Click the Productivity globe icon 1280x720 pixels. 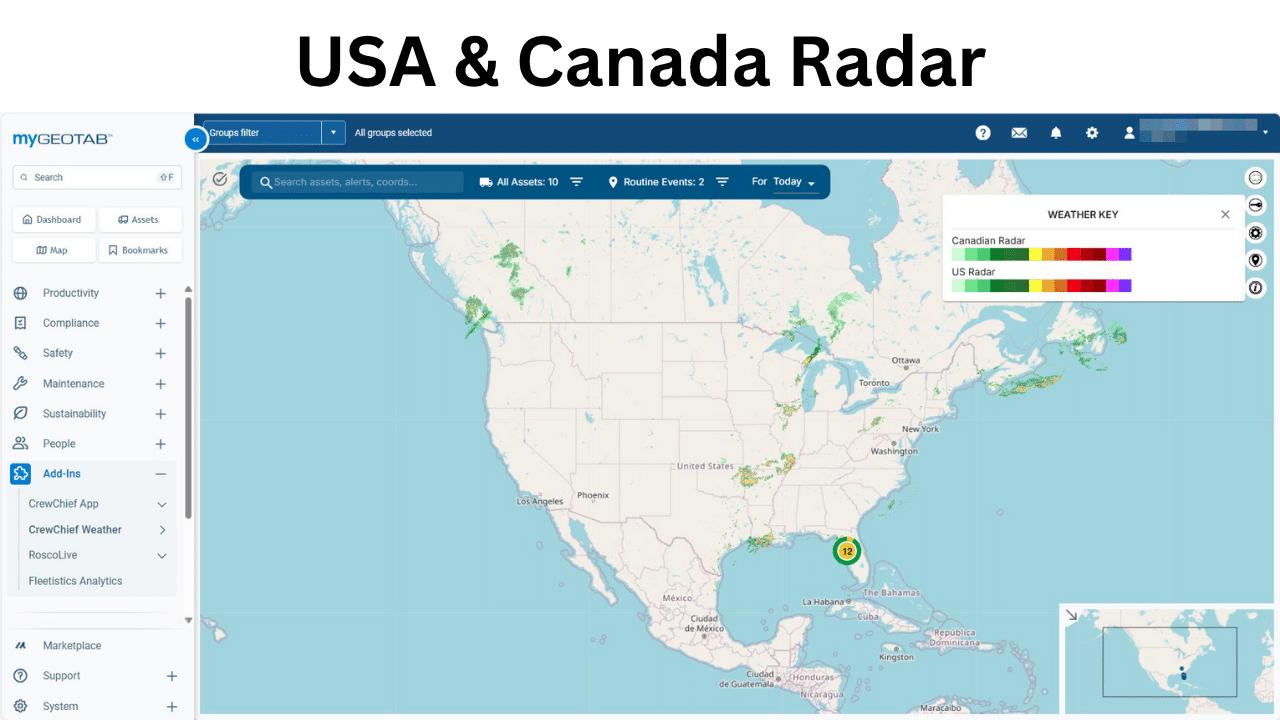click(20, 293)
